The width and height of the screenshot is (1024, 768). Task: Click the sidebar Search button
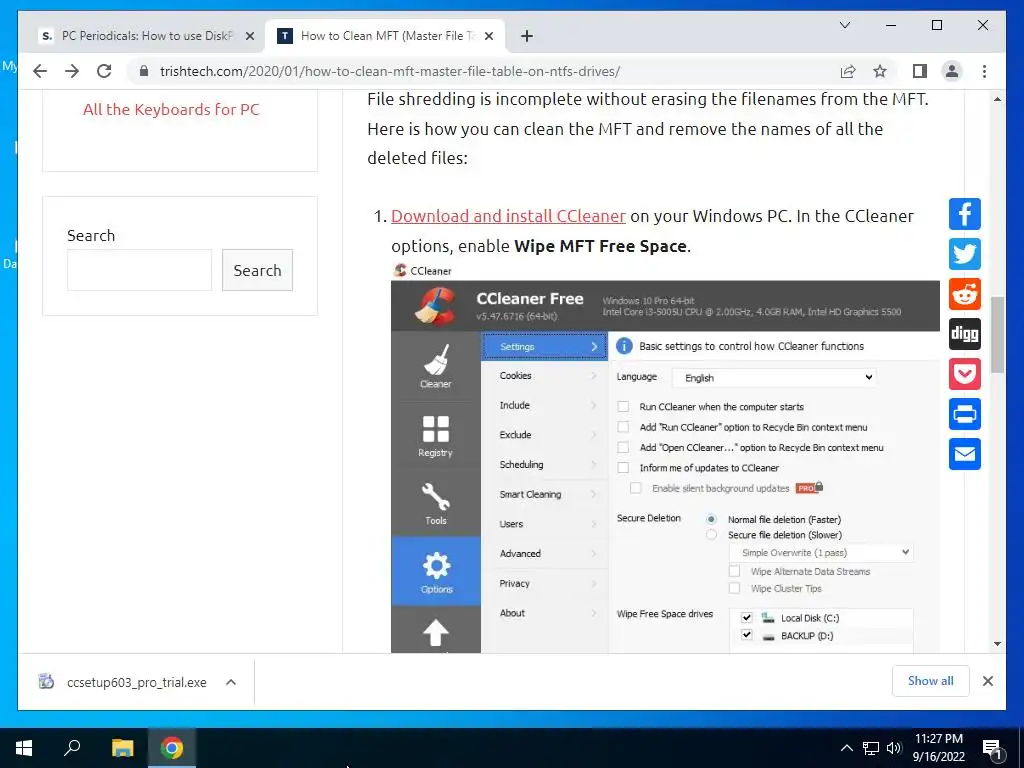(257, 270)
